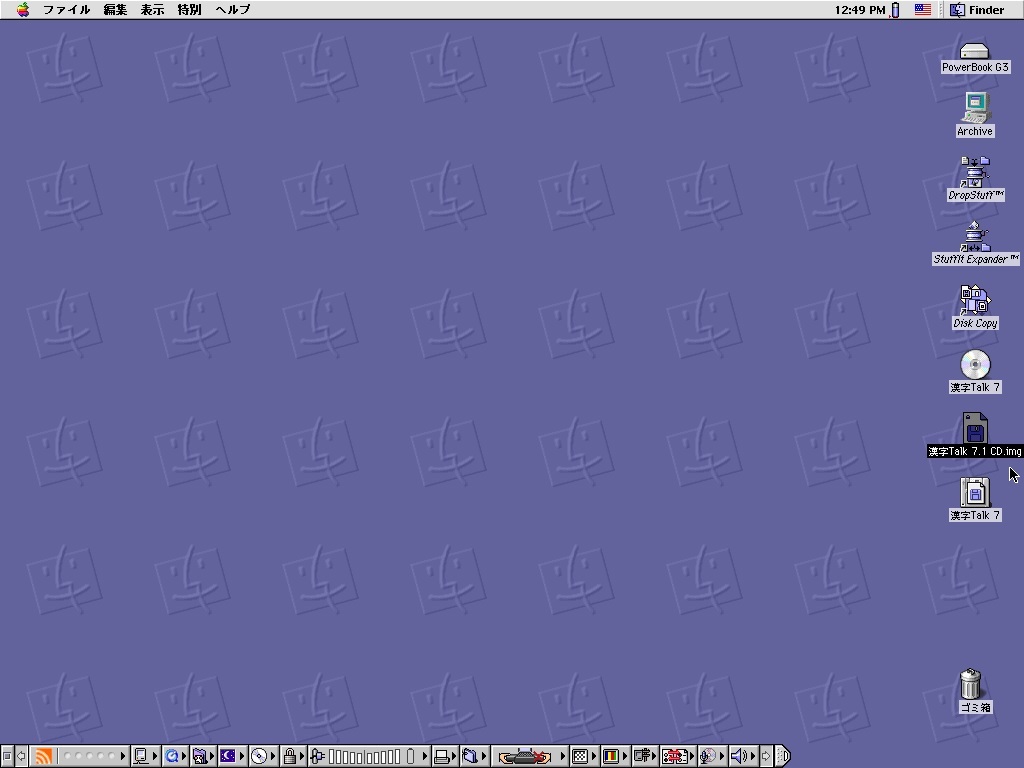Expand the QuickTime module arrow
1024x768 pixels.
[x=184, y=756]
